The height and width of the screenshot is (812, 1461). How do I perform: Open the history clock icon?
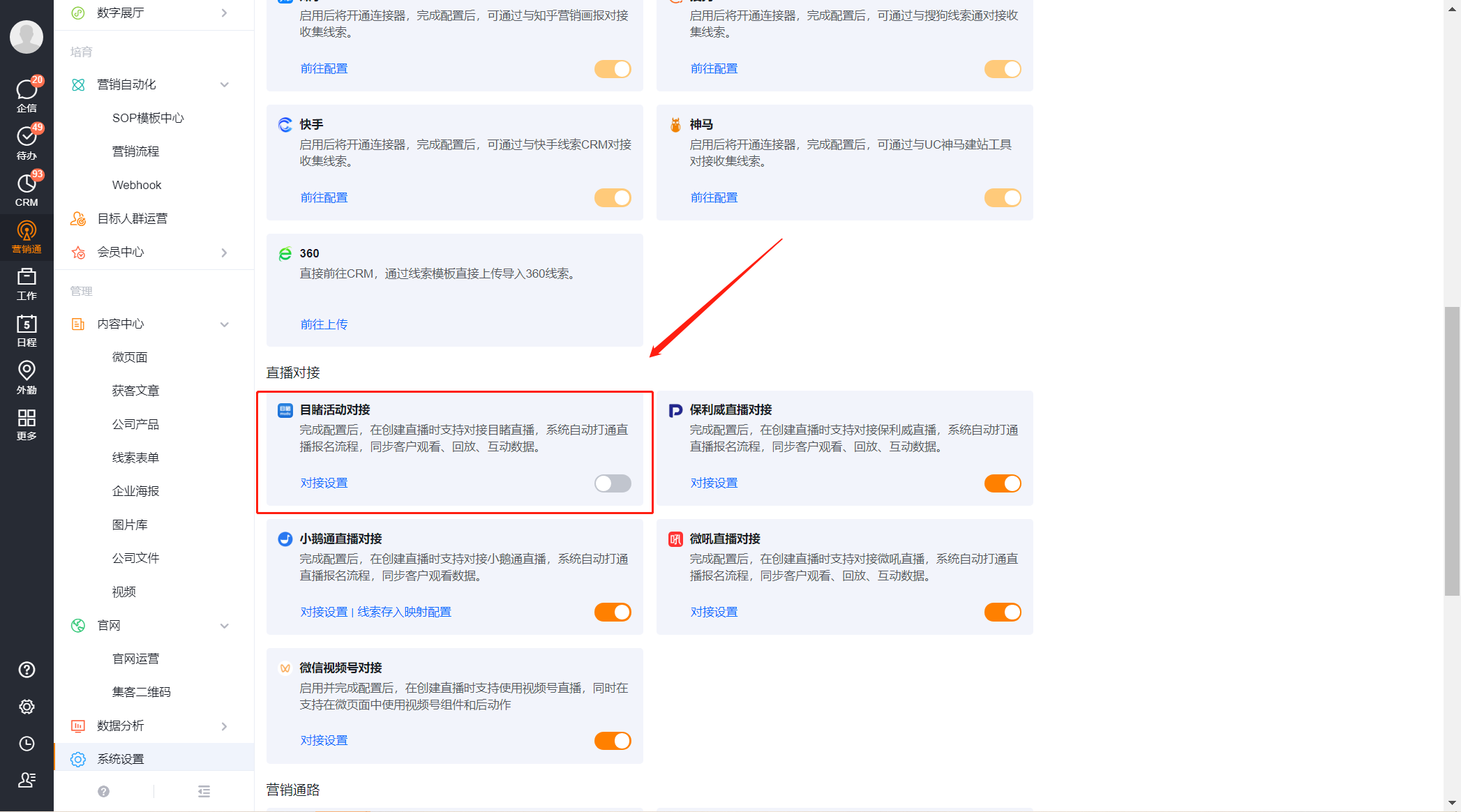pos(27,744)
